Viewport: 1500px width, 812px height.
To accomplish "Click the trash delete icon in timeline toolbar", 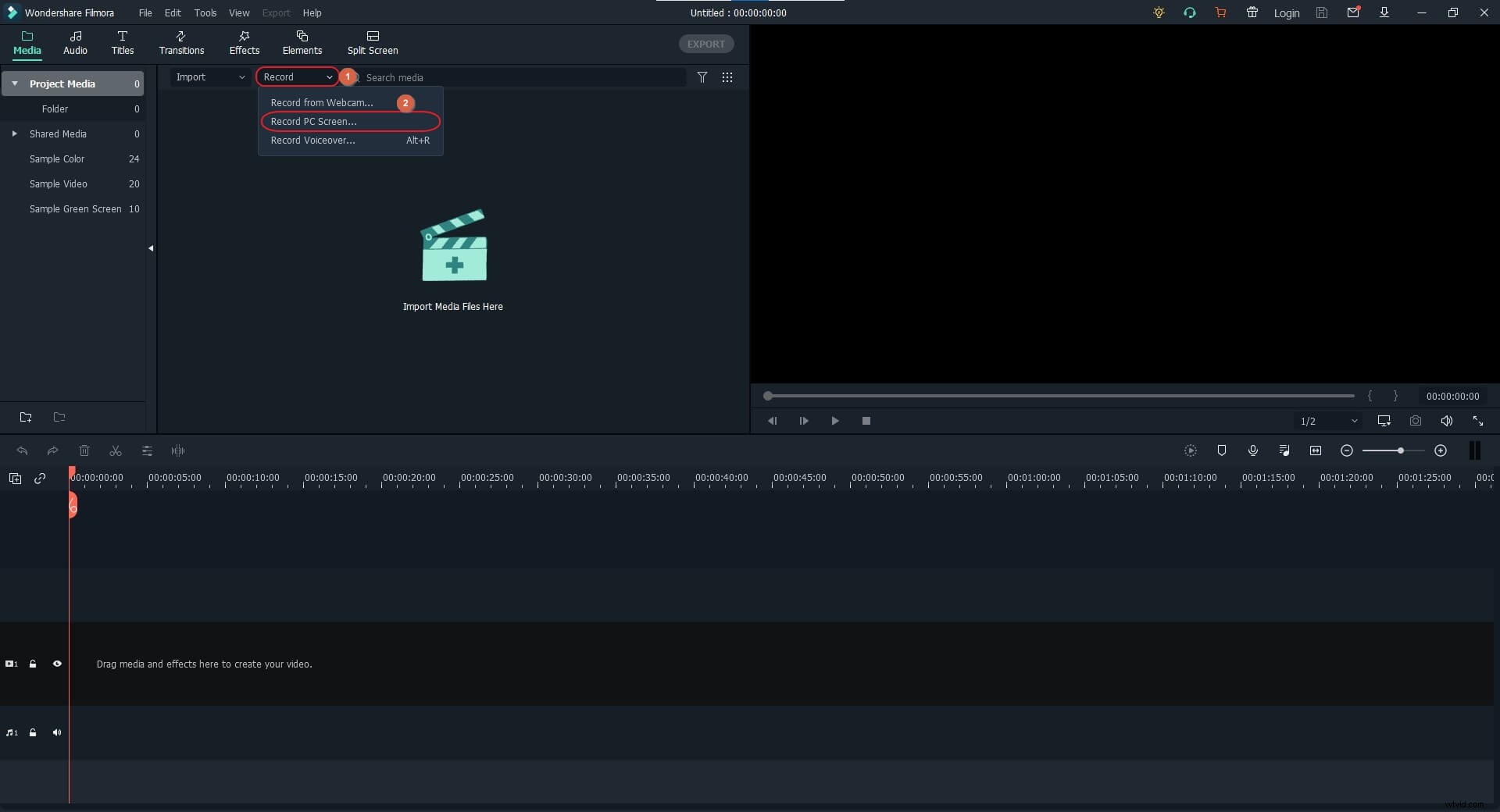I will 84,451.
